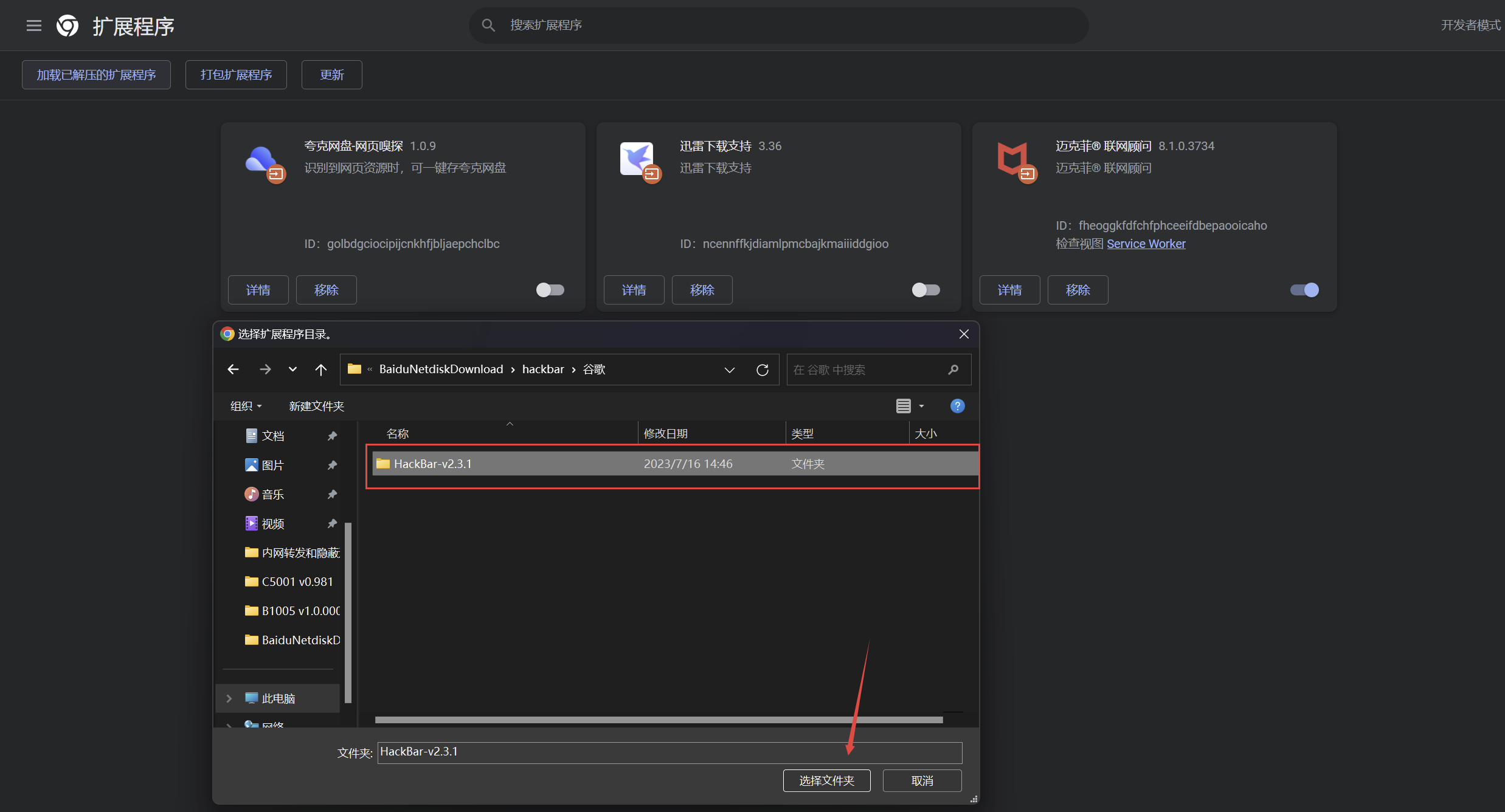Toggle 开发者模式 developer mode

click(1471, 25)
